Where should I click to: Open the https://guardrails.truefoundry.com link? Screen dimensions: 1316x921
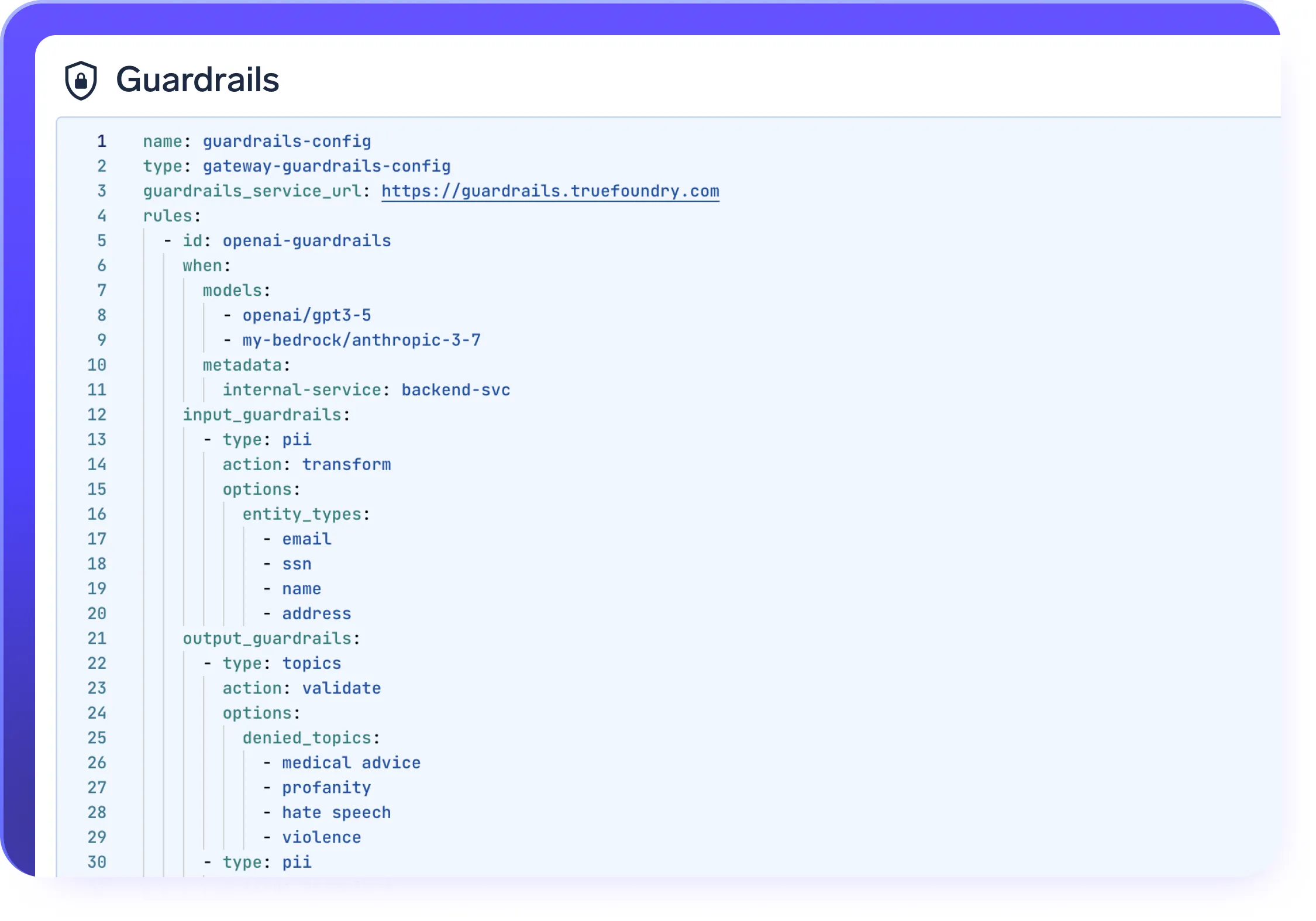550,191
